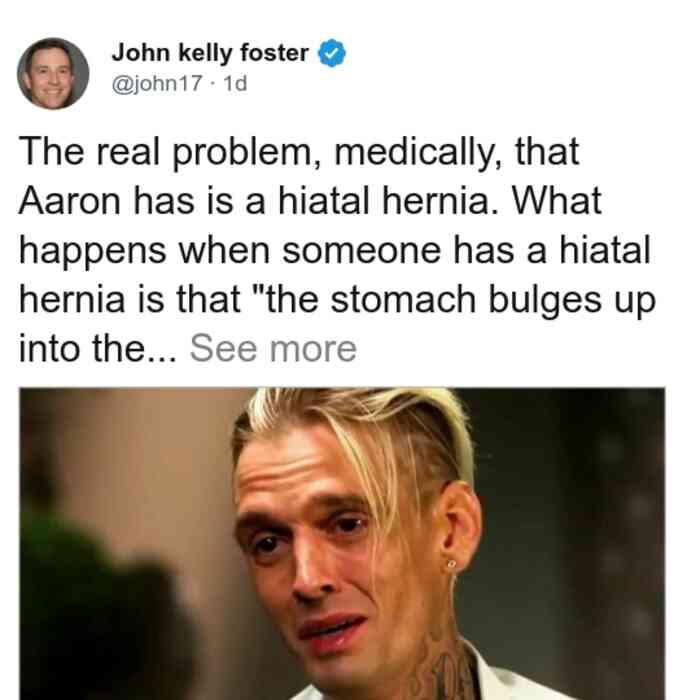Open John kelly foster's profile avatar
The height and width of the screenshot is (700, 700).
tap(53, 73)
